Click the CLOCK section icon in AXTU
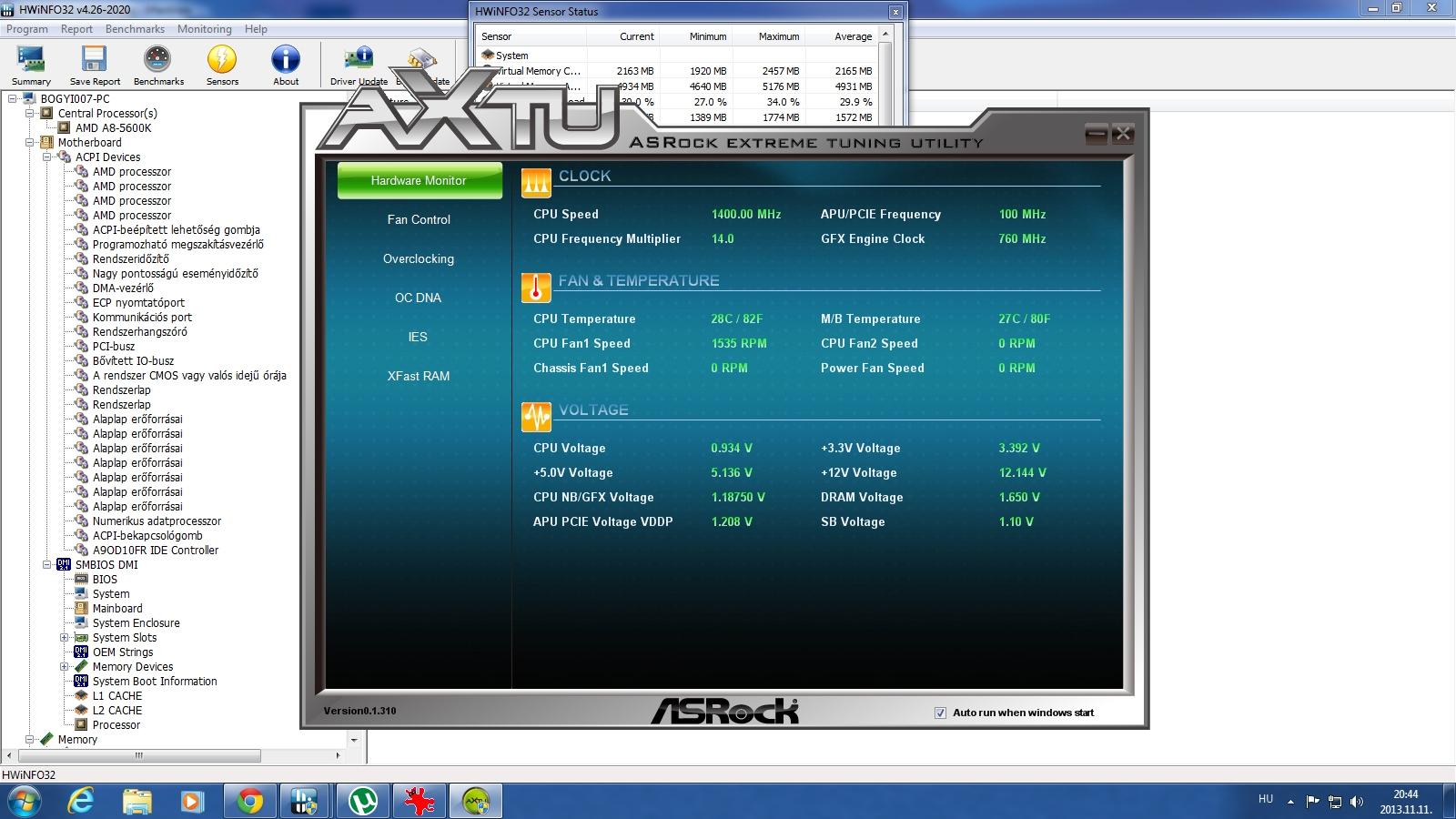 click(536, 183)
